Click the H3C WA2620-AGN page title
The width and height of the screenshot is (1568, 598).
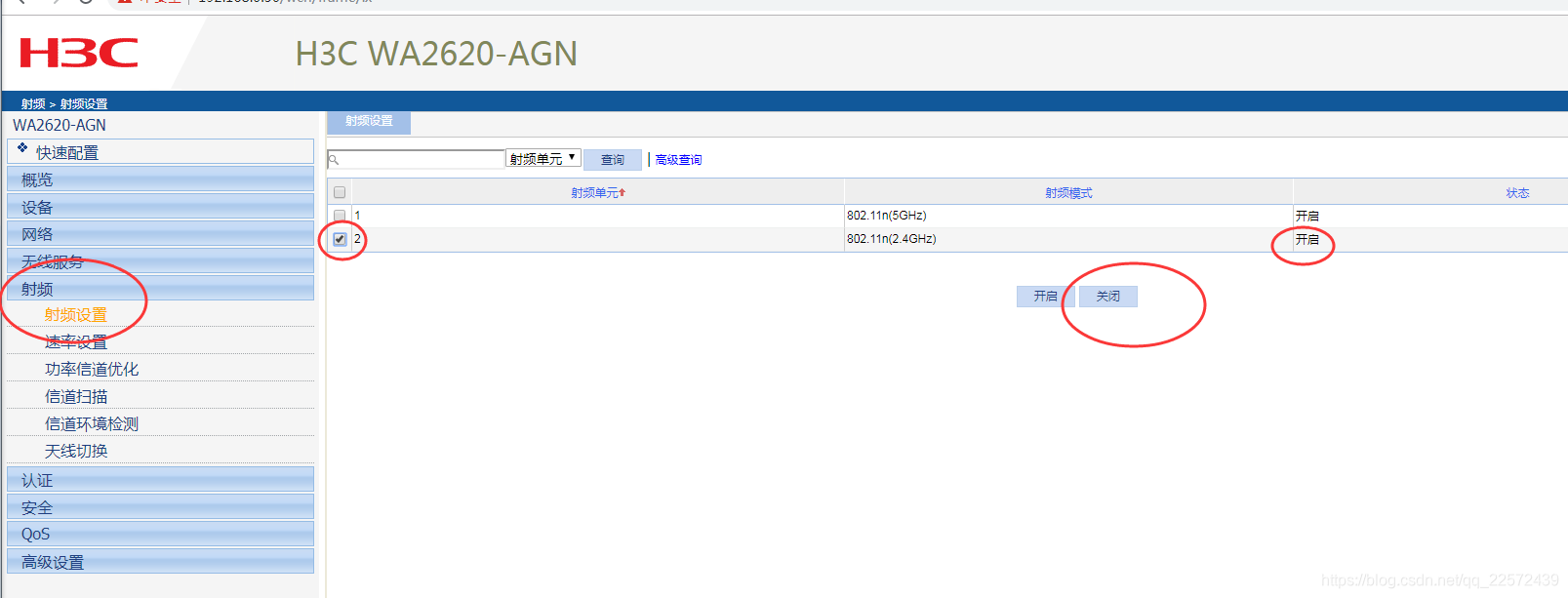436,54
